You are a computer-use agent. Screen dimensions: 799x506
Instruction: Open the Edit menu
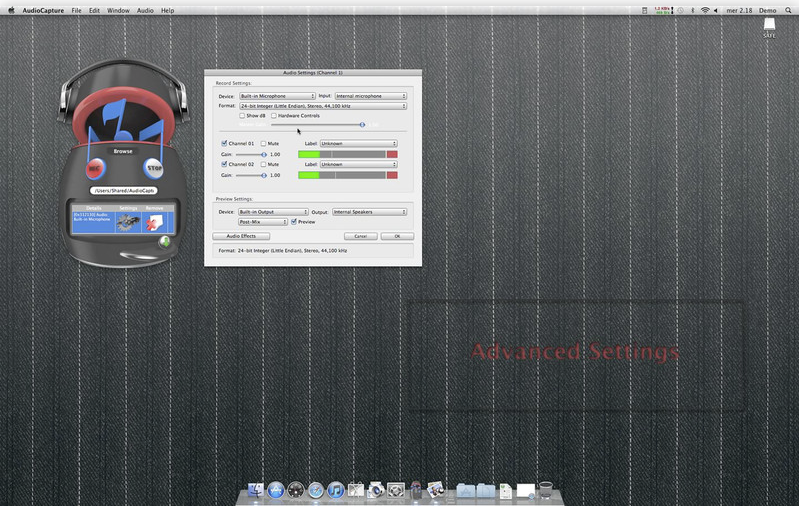[x=94, y=10]
